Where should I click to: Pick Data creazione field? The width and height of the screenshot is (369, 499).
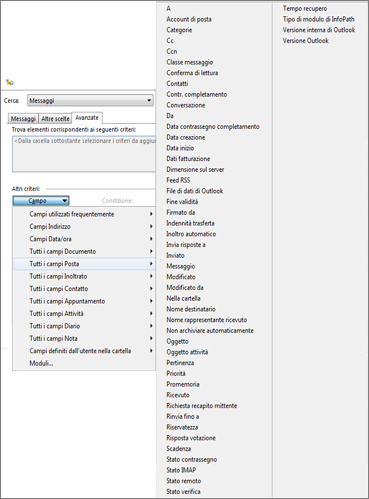tap(186, 137)
